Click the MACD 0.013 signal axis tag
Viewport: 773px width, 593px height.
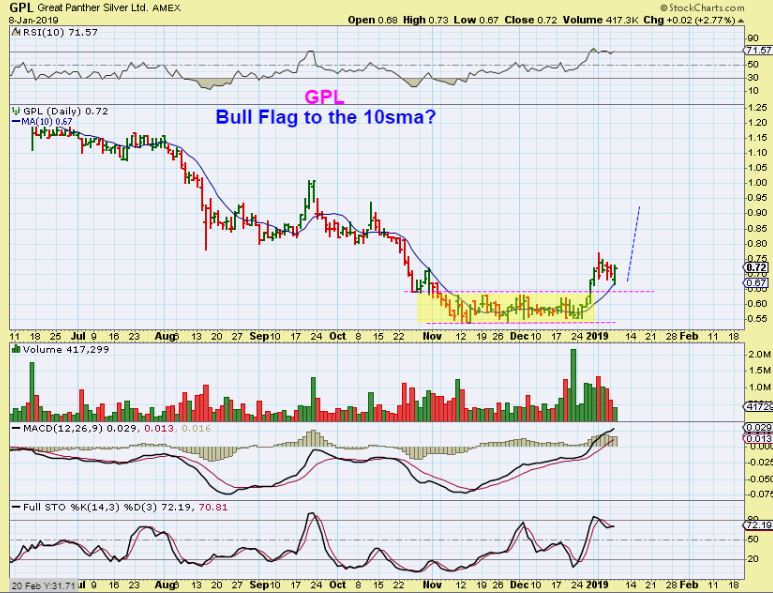[758, 439]
